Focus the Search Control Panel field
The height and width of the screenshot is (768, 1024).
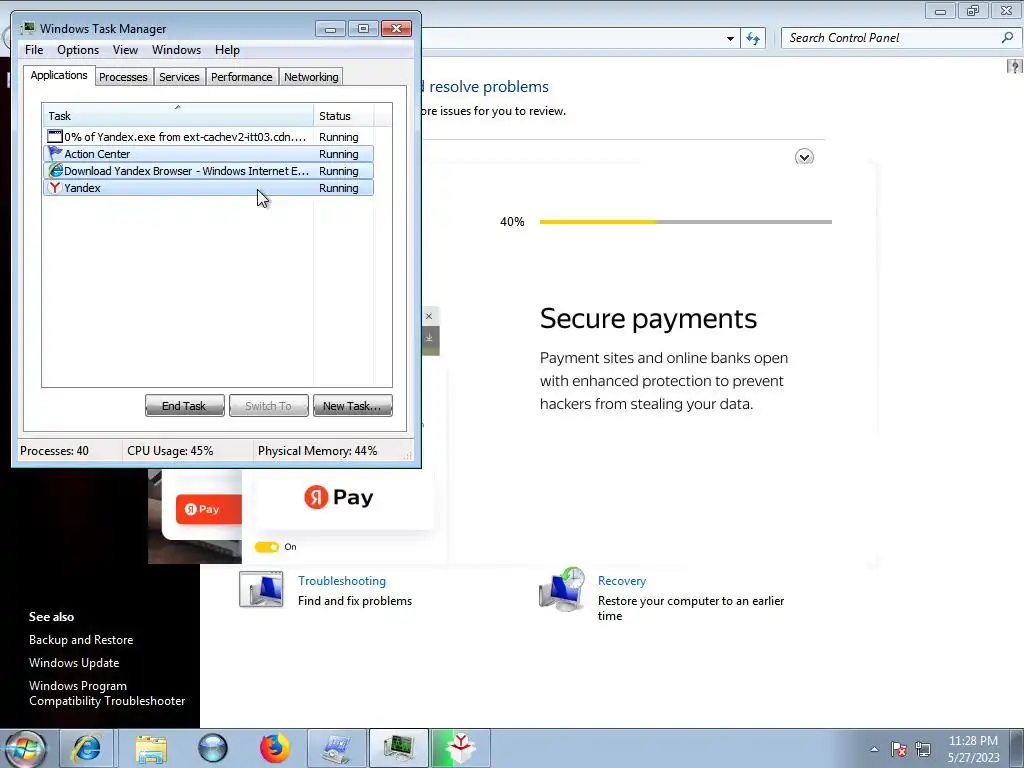[890, 38]
